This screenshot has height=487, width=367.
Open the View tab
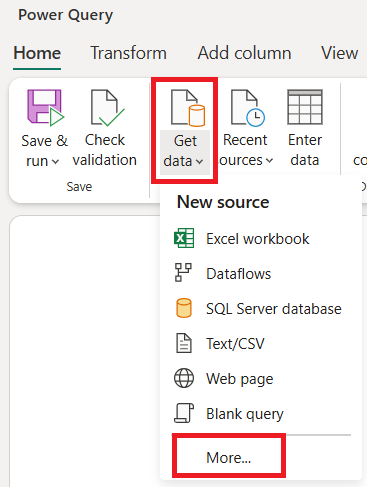(339, 53)
